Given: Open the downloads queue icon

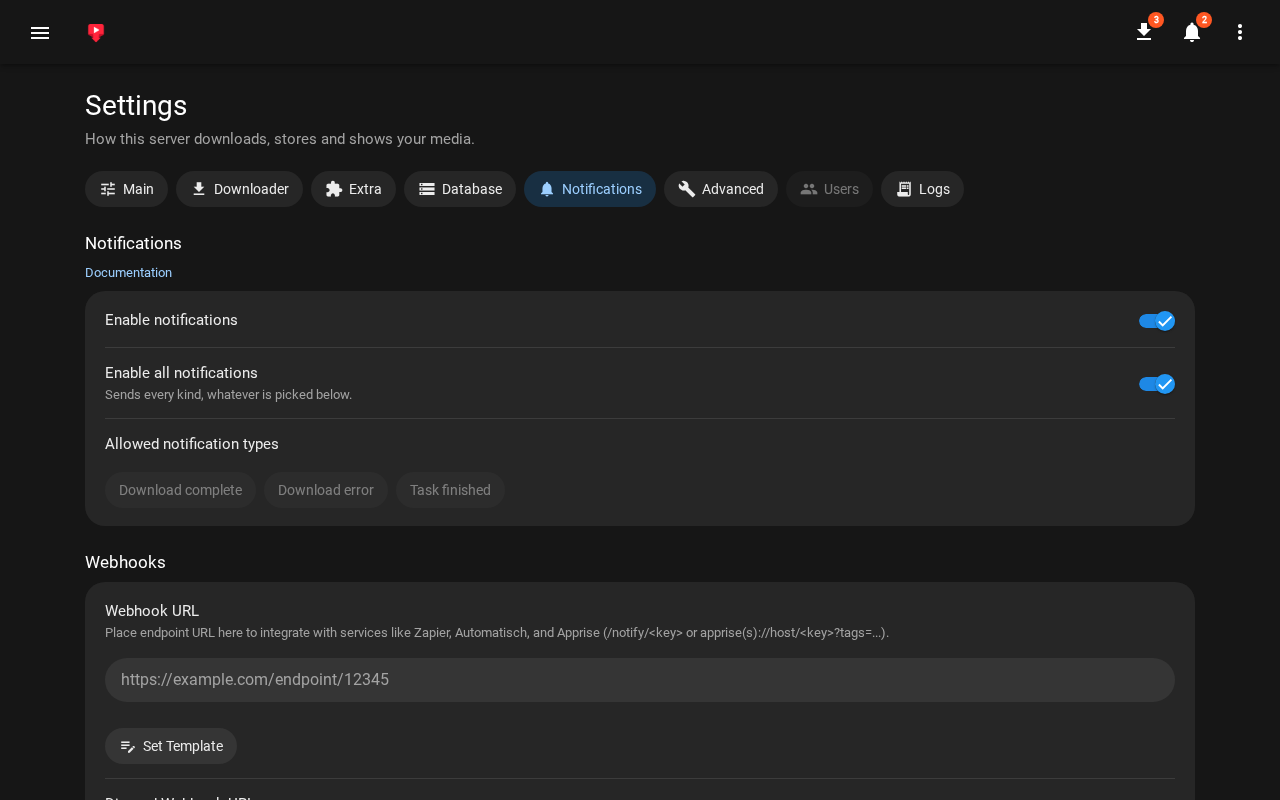Looking at the screenshot, I should [1144, 32].
